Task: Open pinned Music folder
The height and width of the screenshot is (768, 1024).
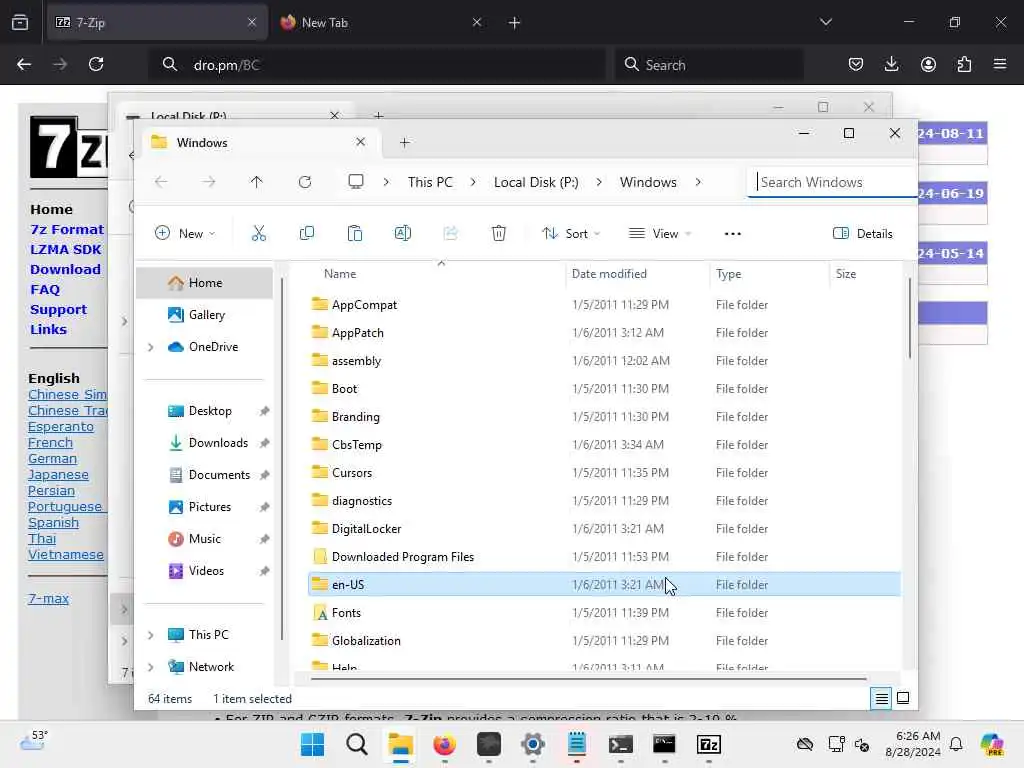Action: (204, 539)
